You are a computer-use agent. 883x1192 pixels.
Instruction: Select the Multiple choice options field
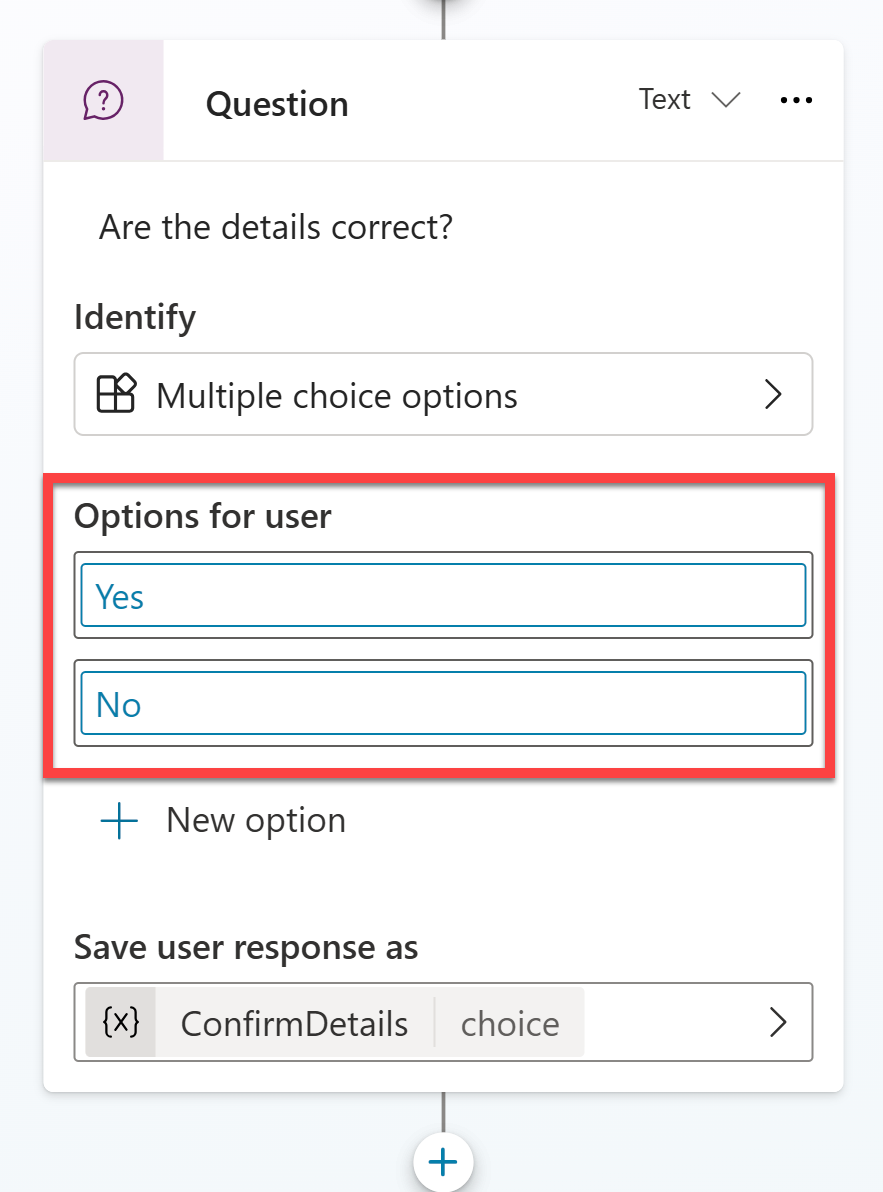[443, 394]
